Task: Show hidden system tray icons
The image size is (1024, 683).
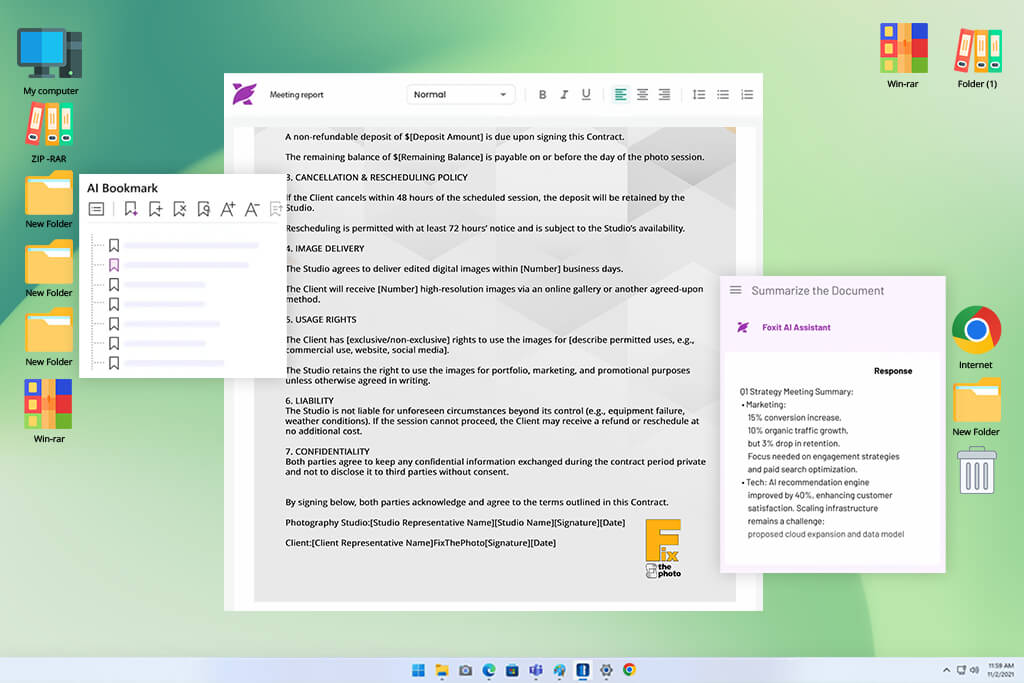Action: tap(946, 670)
